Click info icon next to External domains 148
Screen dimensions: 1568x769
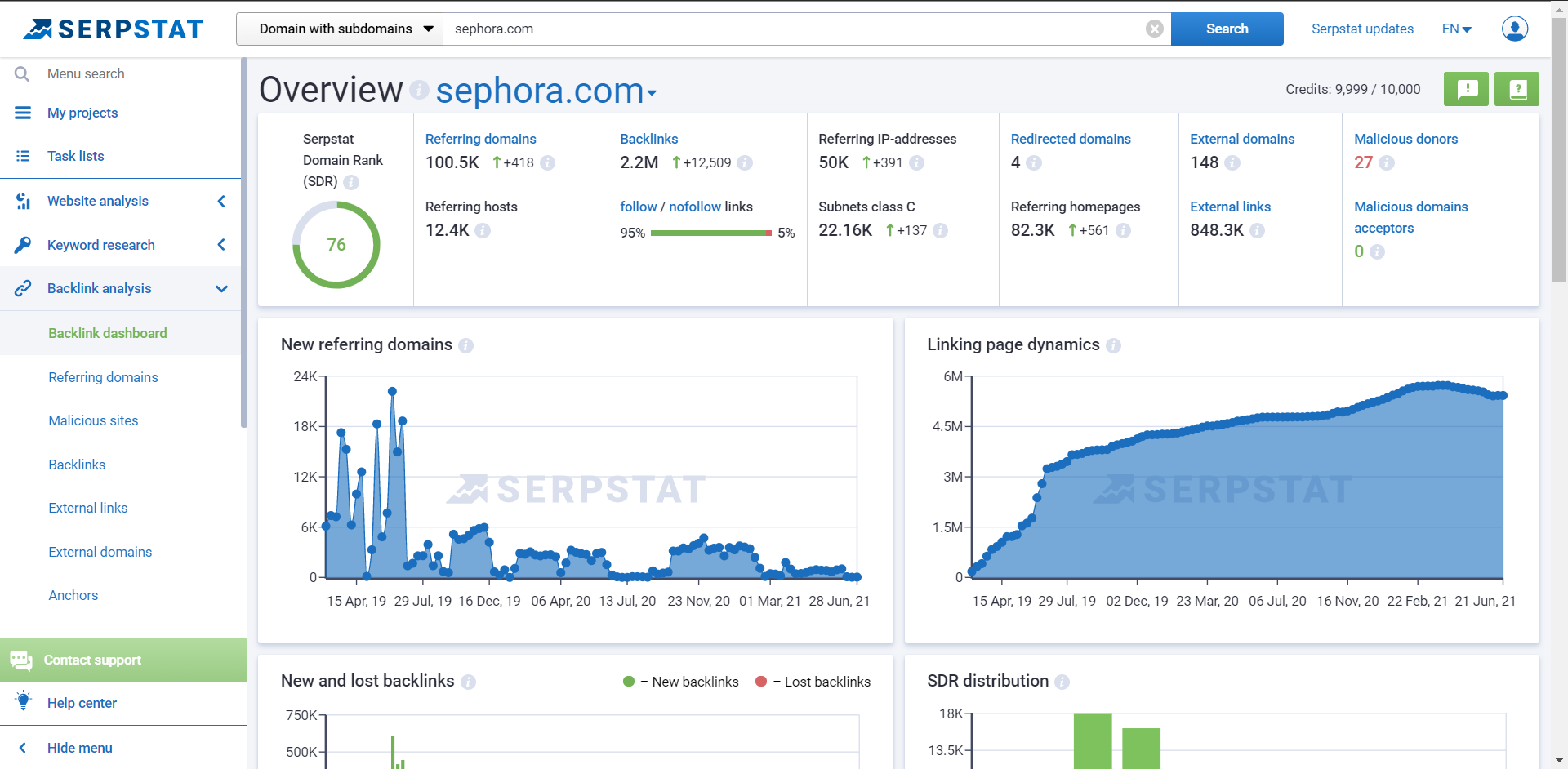coord(1232,163)
